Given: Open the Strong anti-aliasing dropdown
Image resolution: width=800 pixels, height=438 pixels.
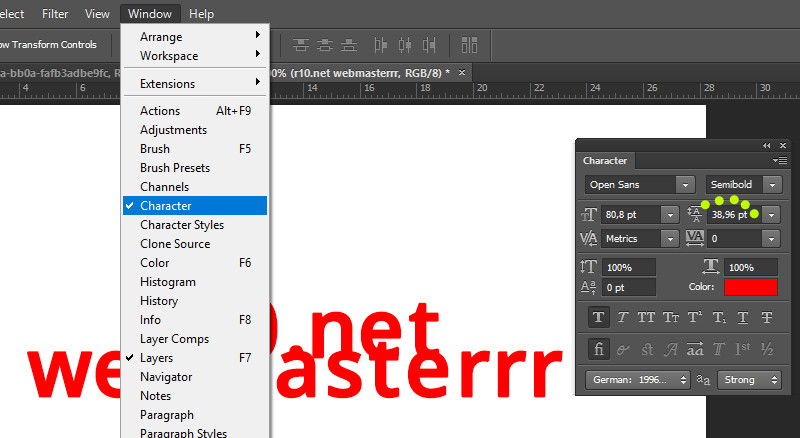Looking at the screenshot, I should coord(749,380).
